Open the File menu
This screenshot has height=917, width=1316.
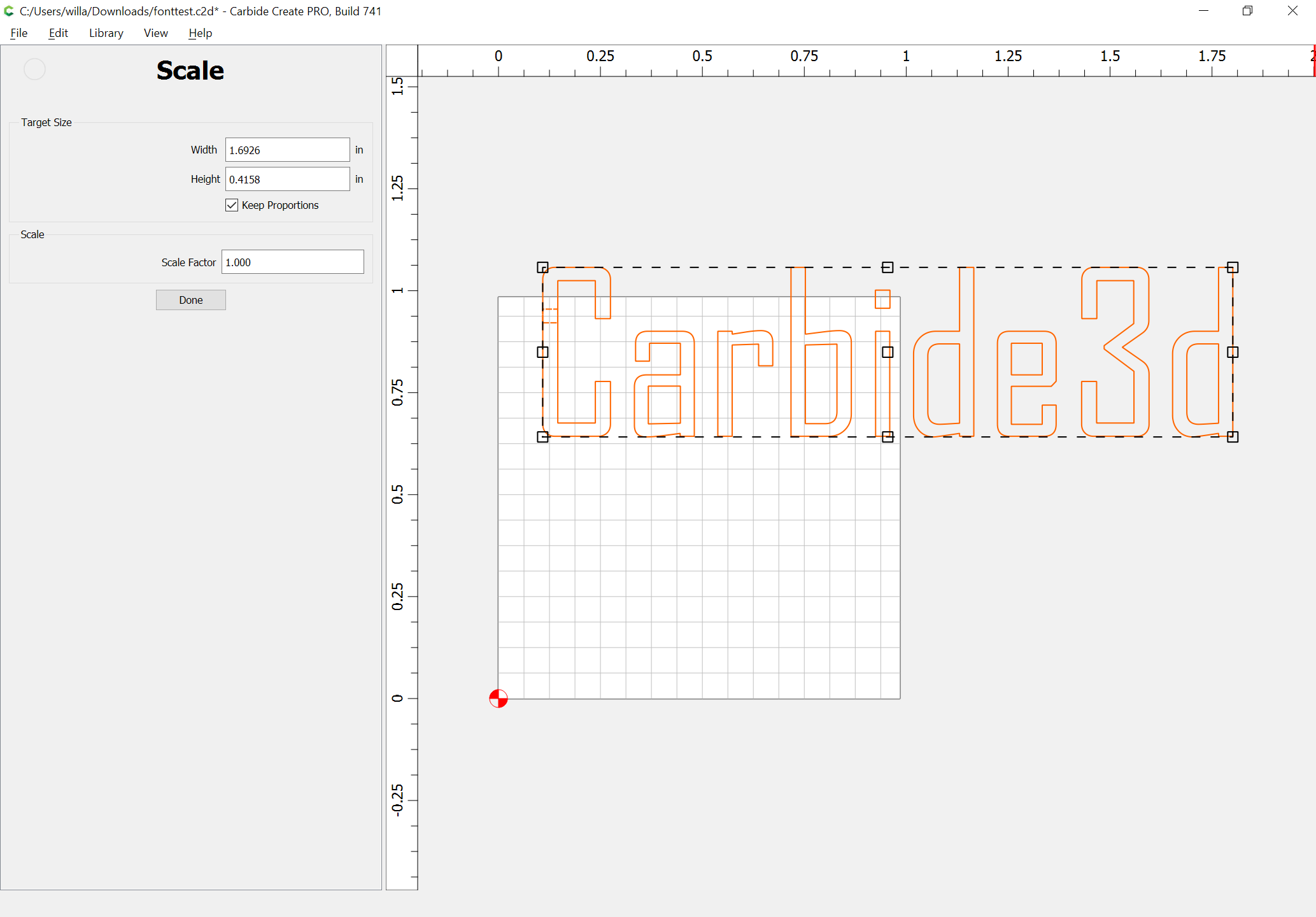[x=19, y=33]
